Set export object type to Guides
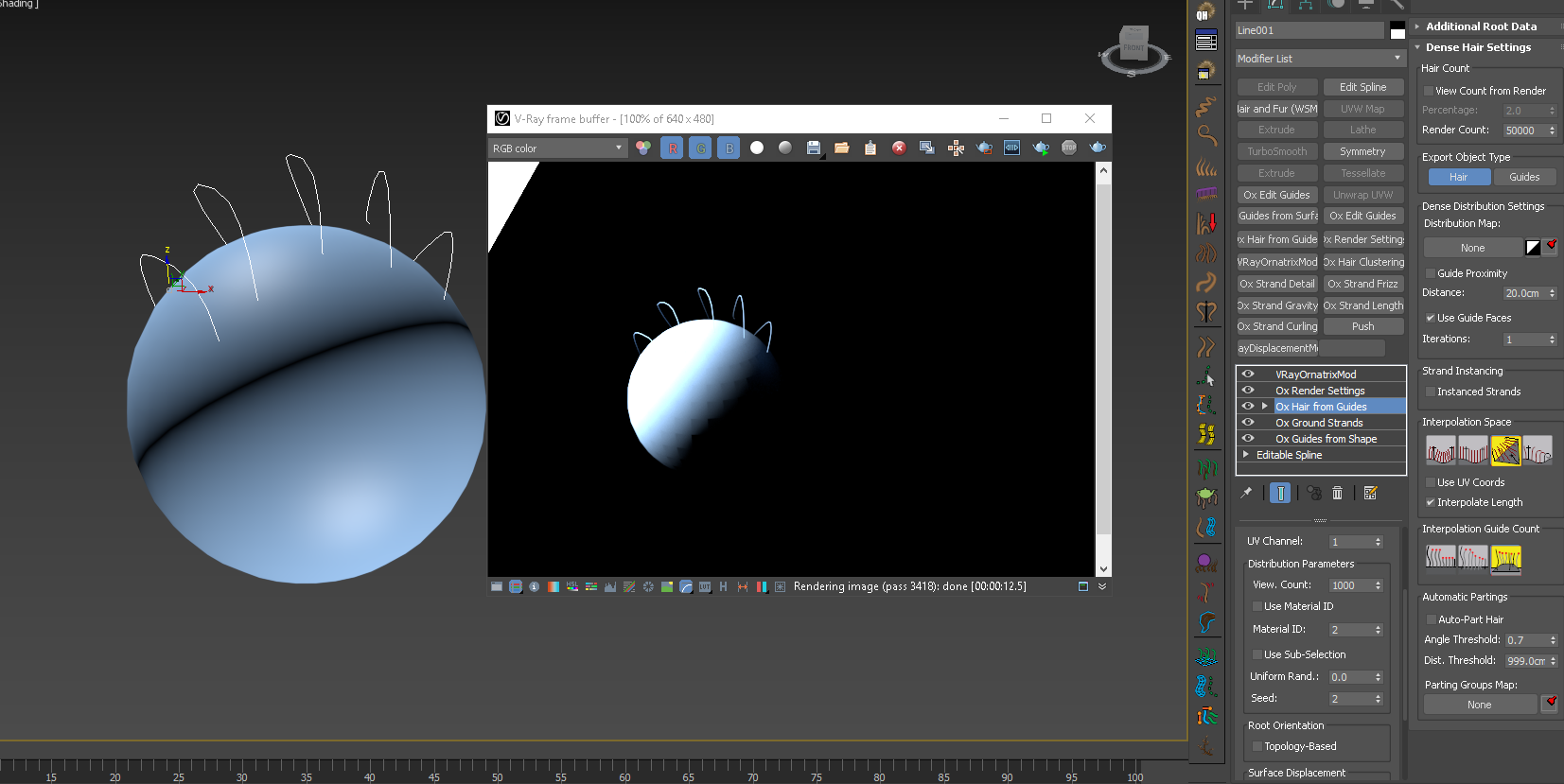The image size is (1564, 784). [x=1523, y=177]
